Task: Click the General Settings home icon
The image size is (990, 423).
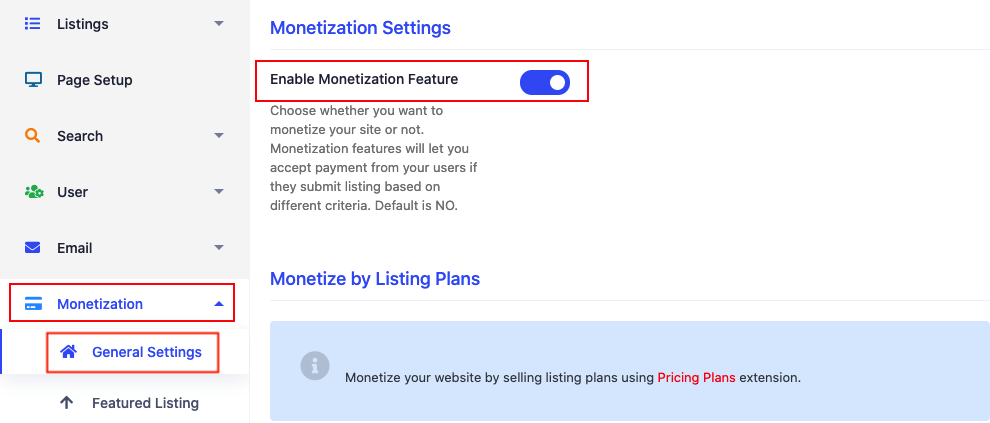Action: coord(68,352)
